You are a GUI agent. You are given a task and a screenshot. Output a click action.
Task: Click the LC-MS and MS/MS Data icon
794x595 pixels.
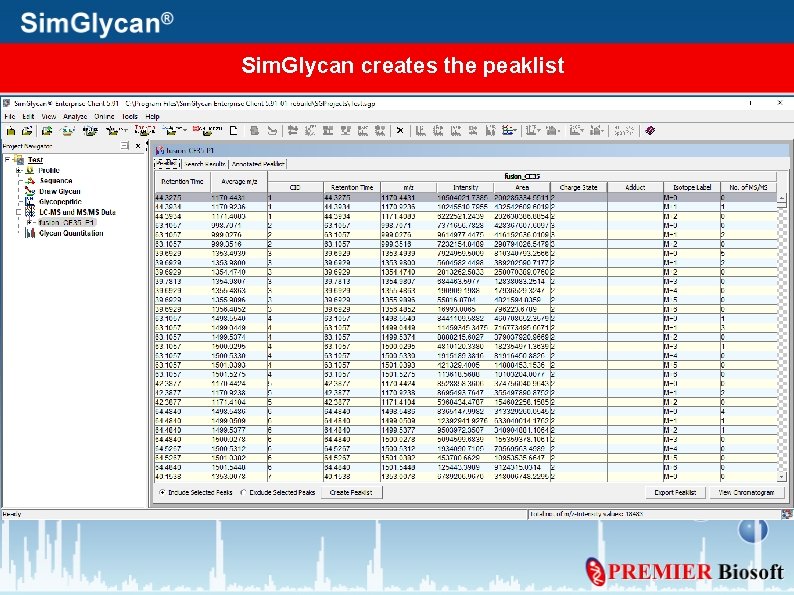(30, 212)
